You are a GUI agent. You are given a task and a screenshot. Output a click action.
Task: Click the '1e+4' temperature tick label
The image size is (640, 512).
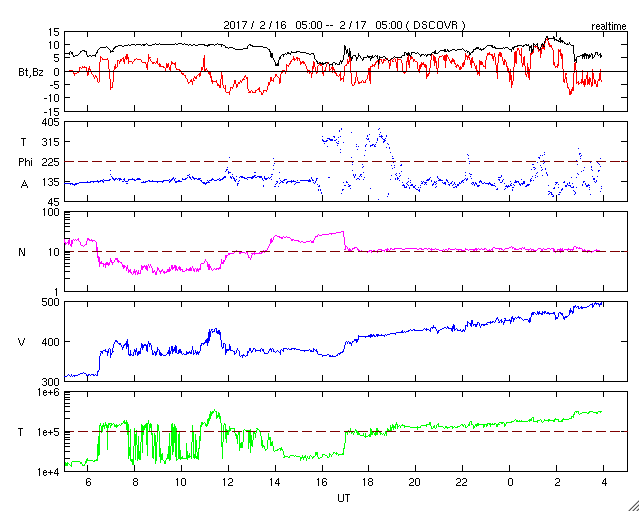pos(49,472)
